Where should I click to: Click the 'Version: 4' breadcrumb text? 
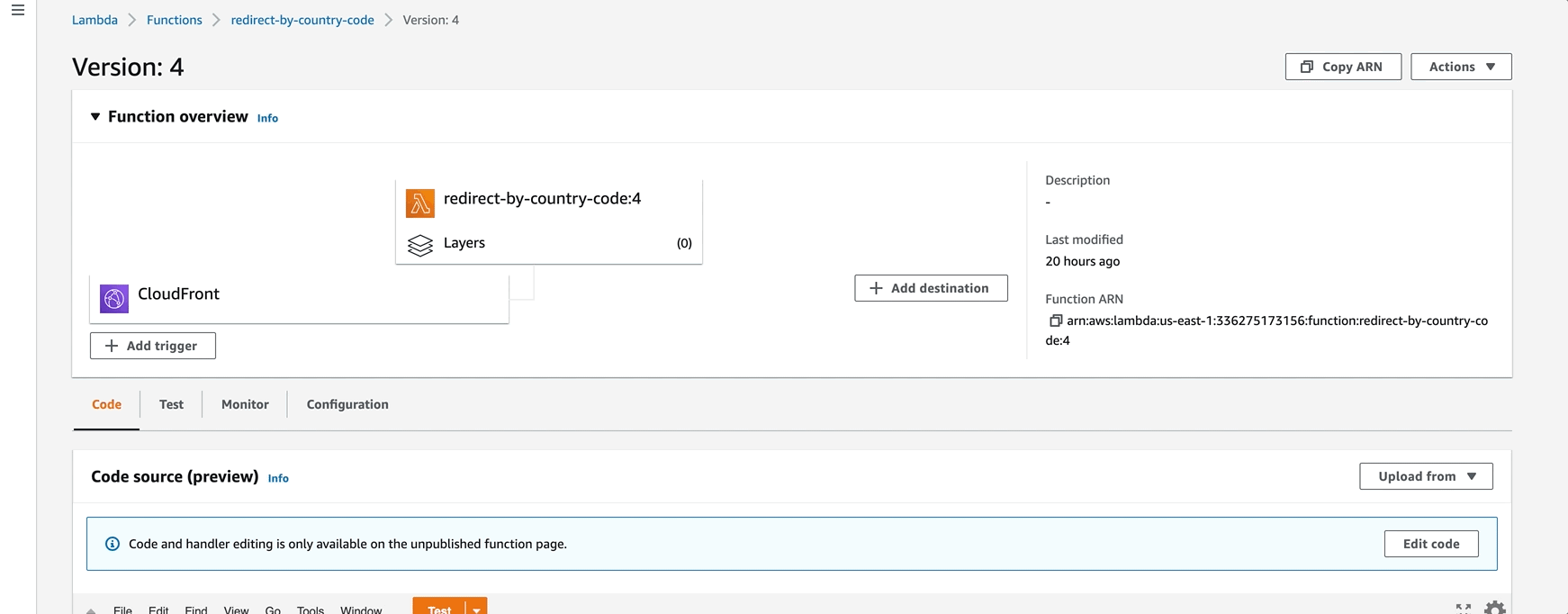430,20
